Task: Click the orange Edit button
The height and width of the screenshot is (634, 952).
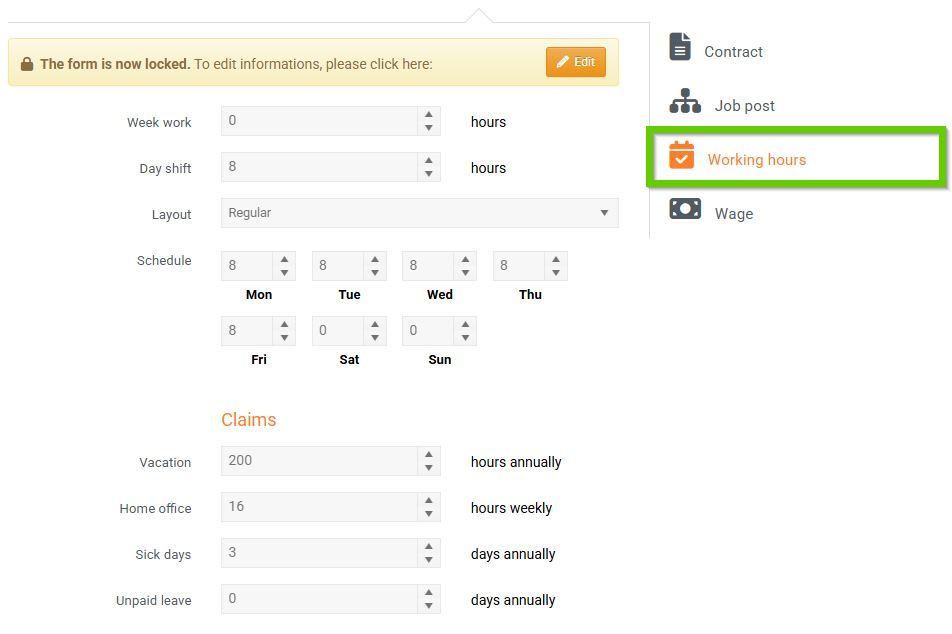Action: [x=576, y=62]
